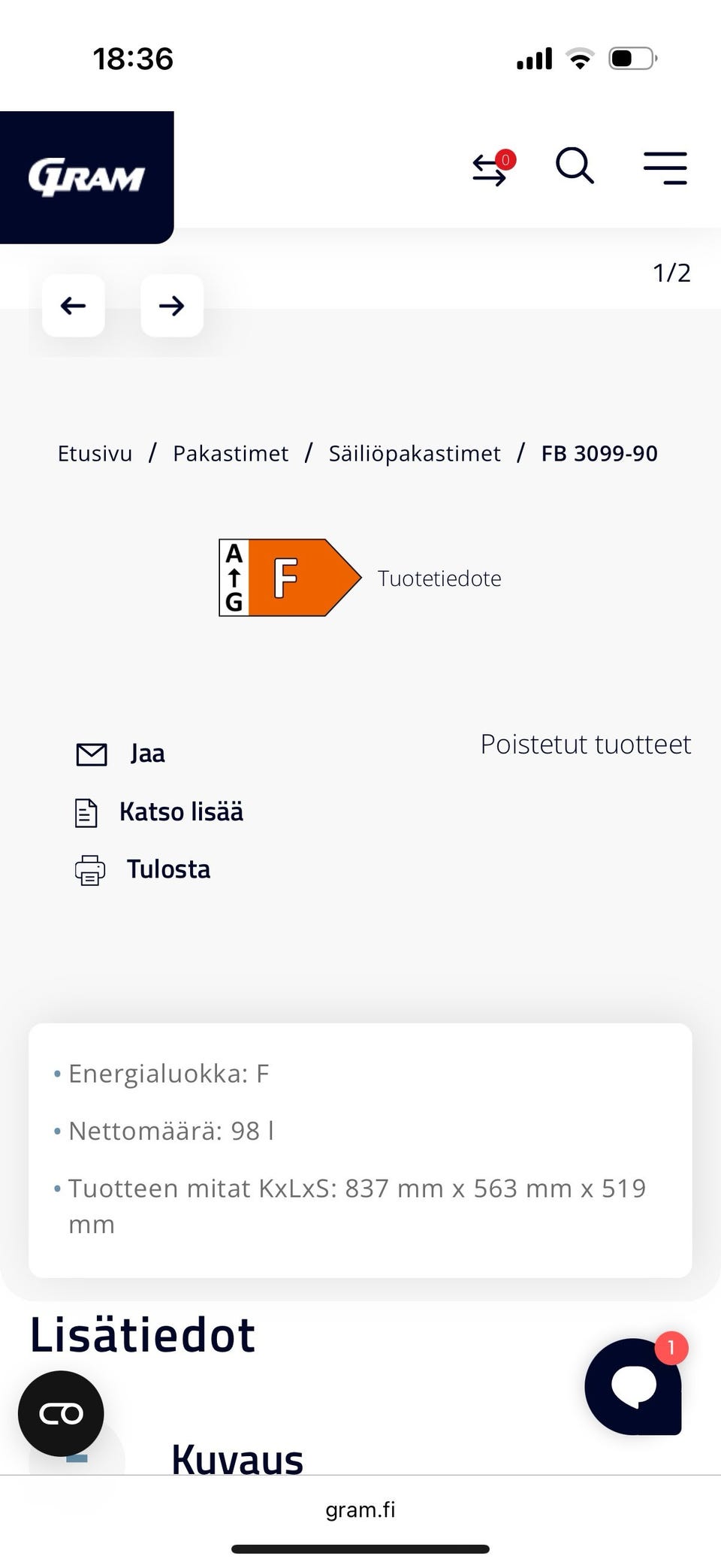
Task: Open the share via email icon
Action: point(91,754)
